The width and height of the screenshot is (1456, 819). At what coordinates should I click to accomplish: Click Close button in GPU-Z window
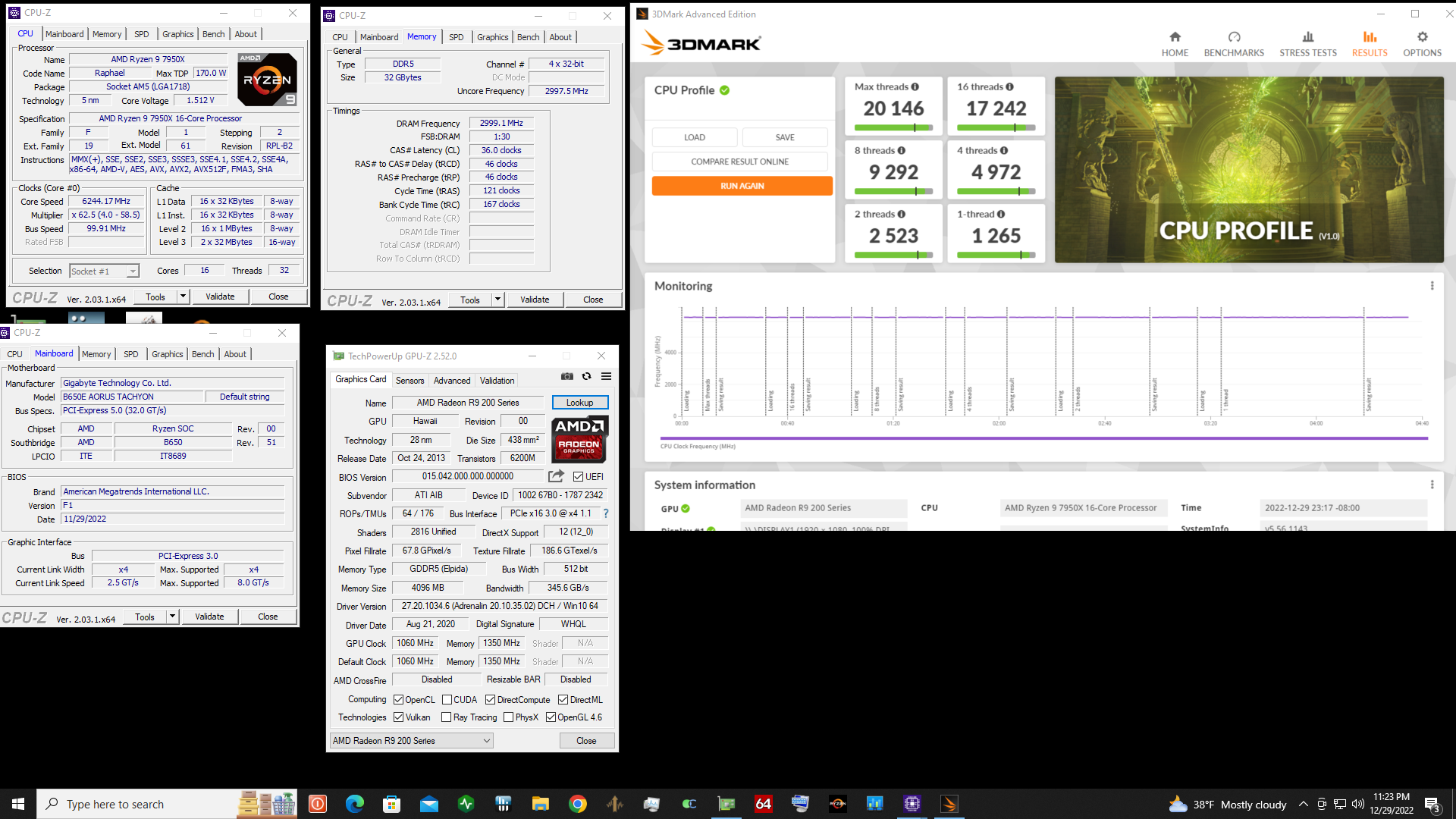click(586, 741)
